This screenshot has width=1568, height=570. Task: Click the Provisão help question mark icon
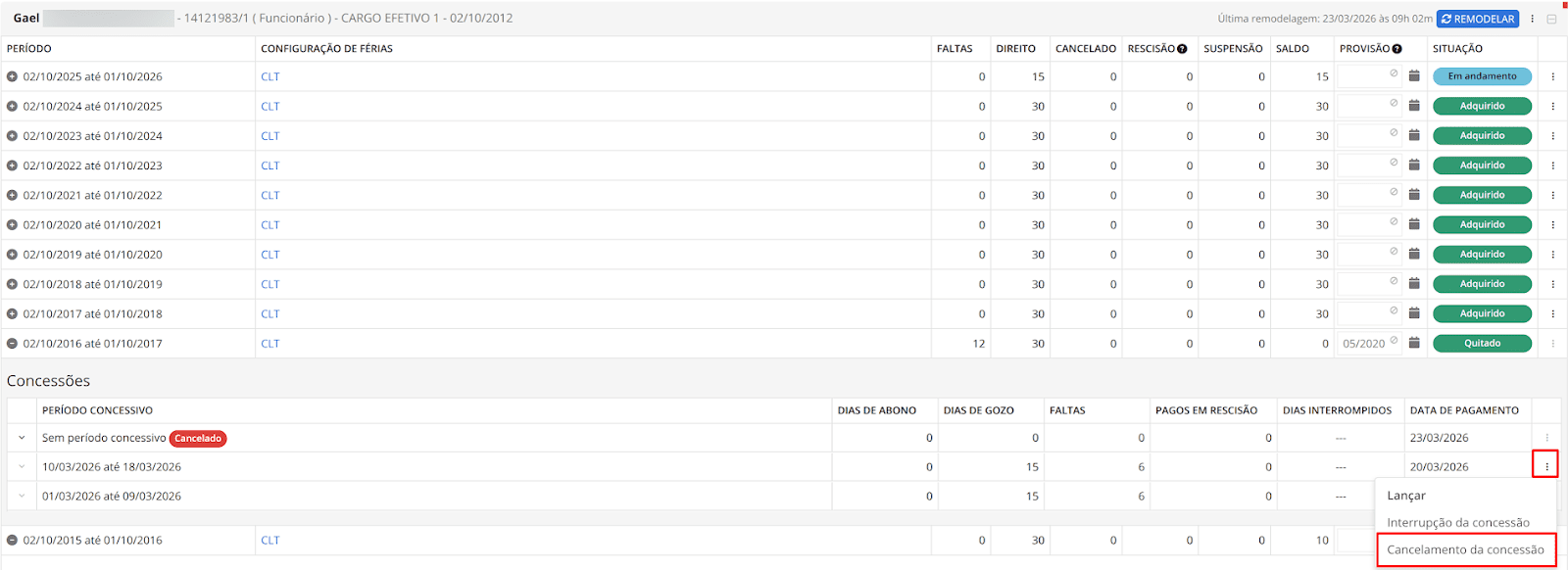[x=1396, y=49]
